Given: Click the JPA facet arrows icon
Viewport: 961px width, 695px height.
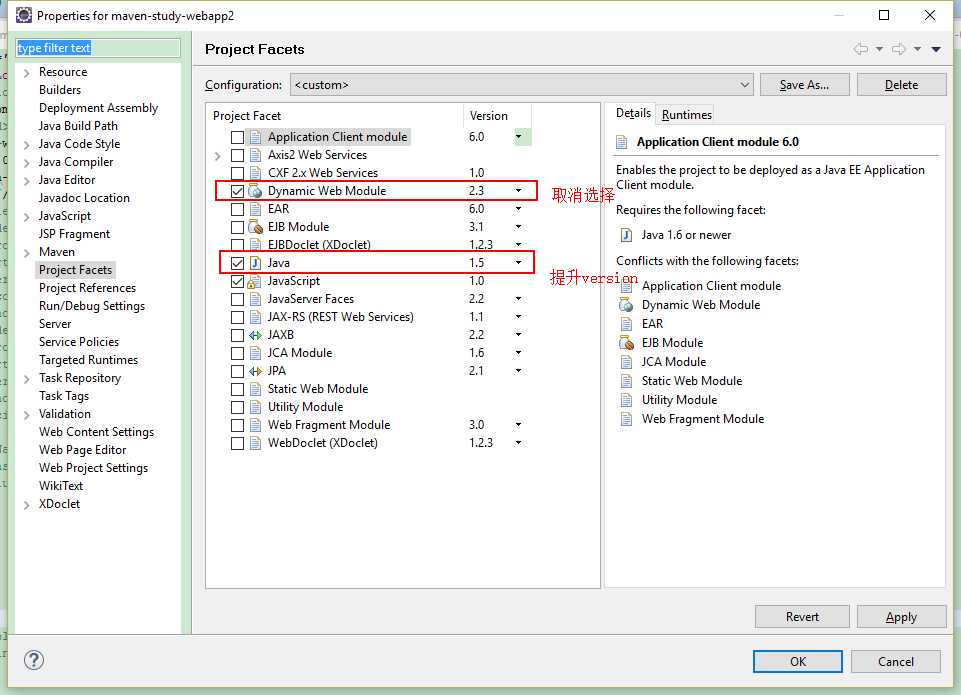Looking at the screenshot, I should point(255,371).
